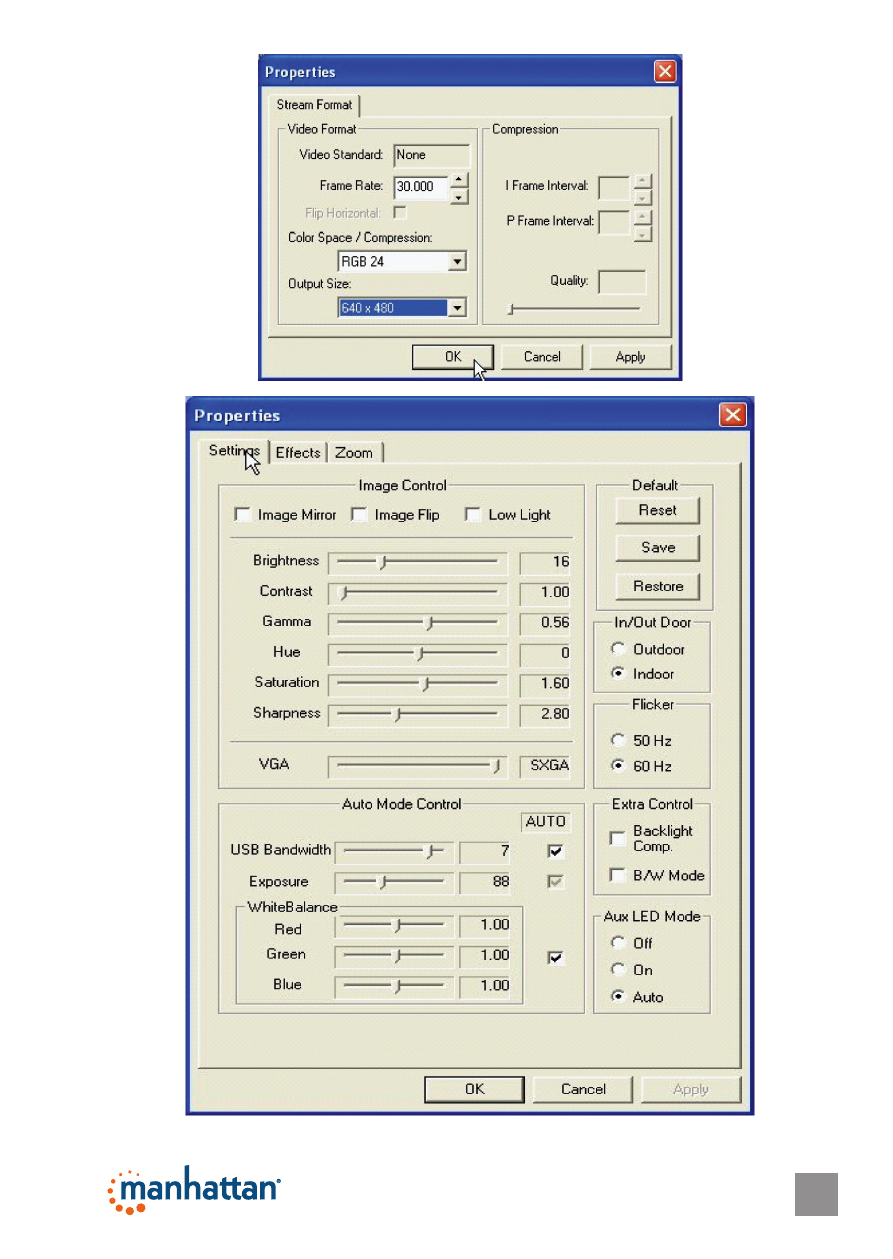
Task: Enable B/W Mode checkbox
Action: pos(618,876)
